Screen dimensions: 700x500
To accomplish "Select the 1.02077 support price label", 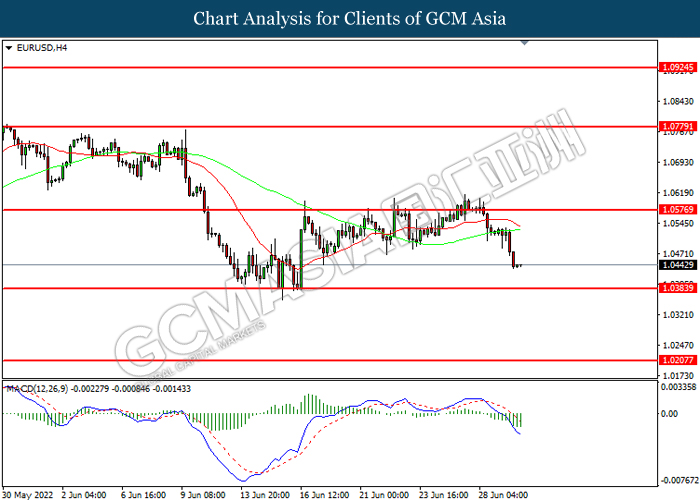I will tap(678, 360).
